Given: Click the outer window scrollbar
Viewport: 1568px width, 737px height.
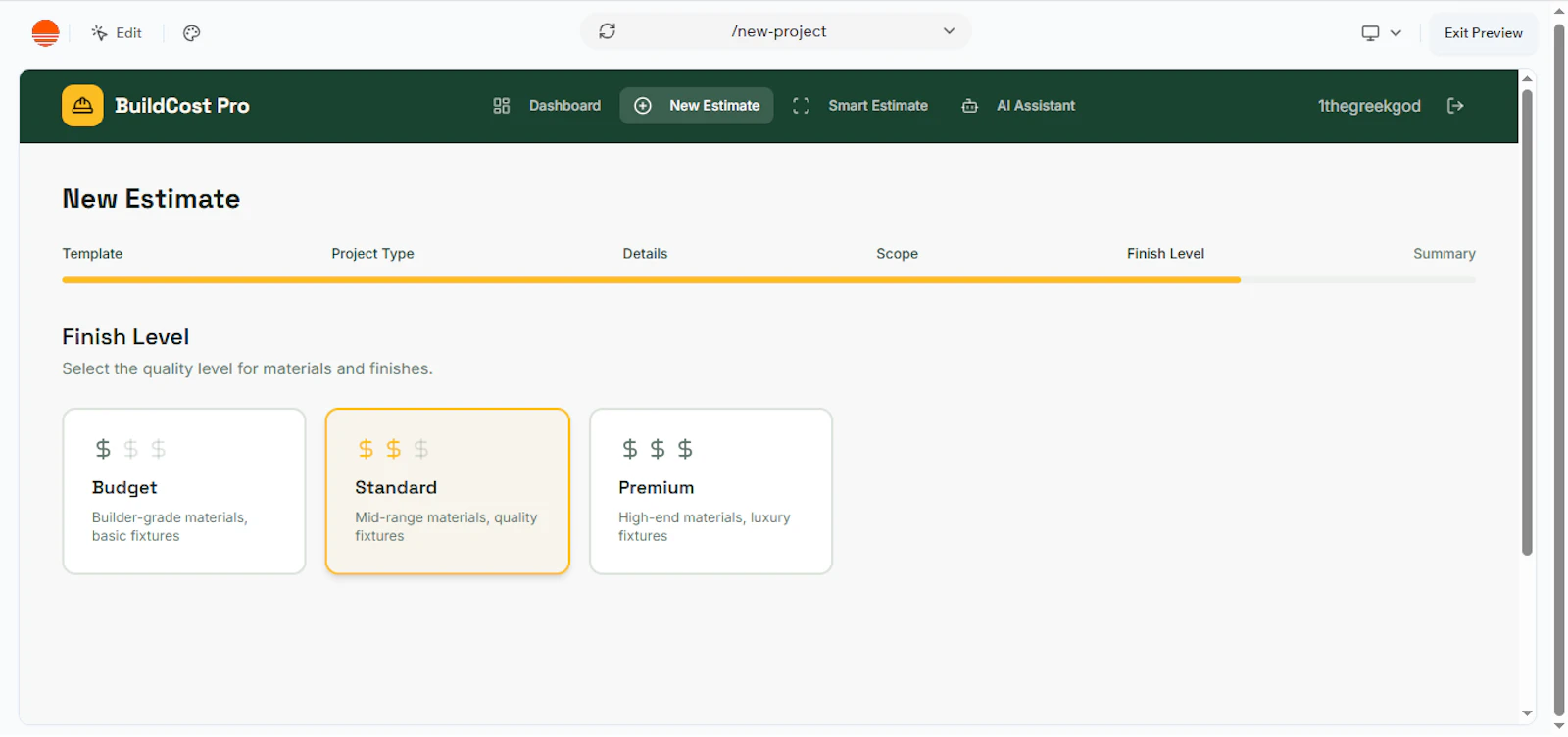Looking at the screenshot, I should [1559, 371].
